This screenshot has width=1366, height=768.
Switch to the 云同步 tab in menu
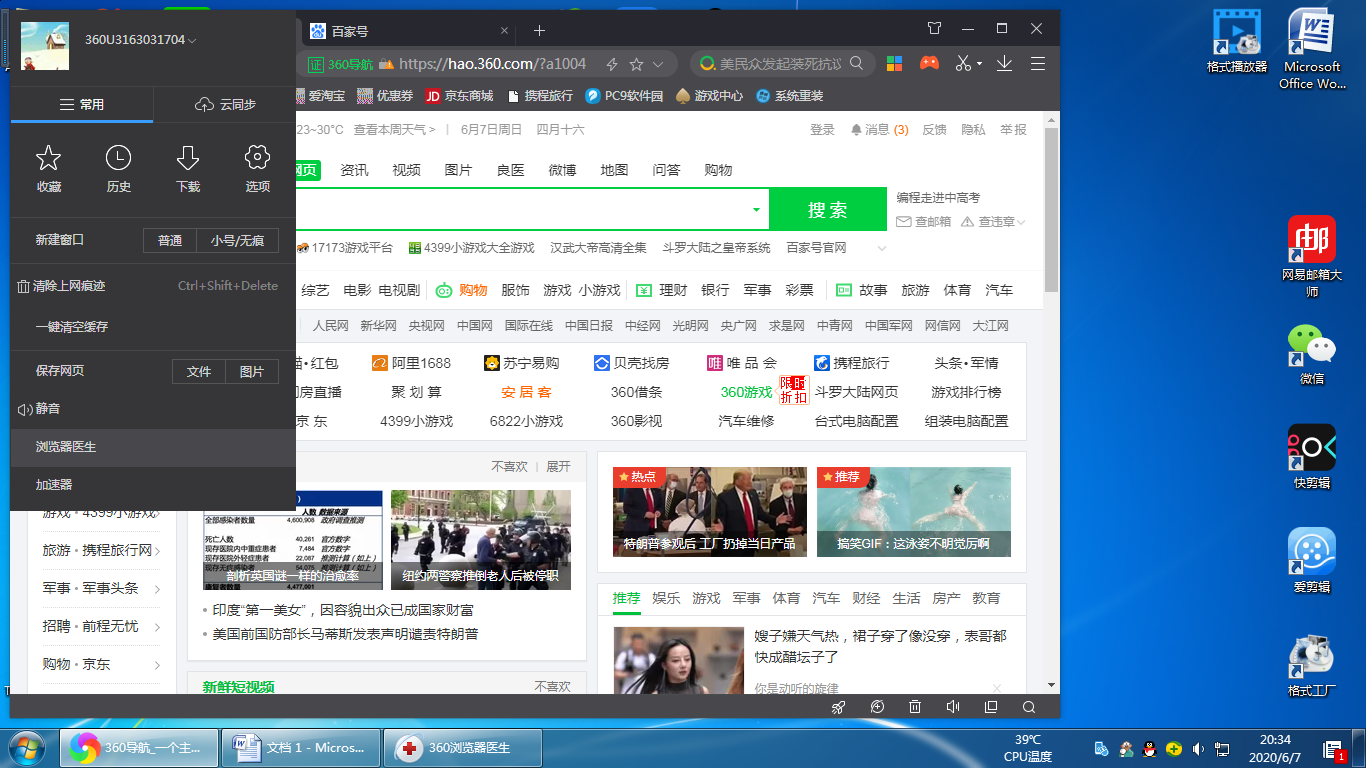[x=225, y=104]
